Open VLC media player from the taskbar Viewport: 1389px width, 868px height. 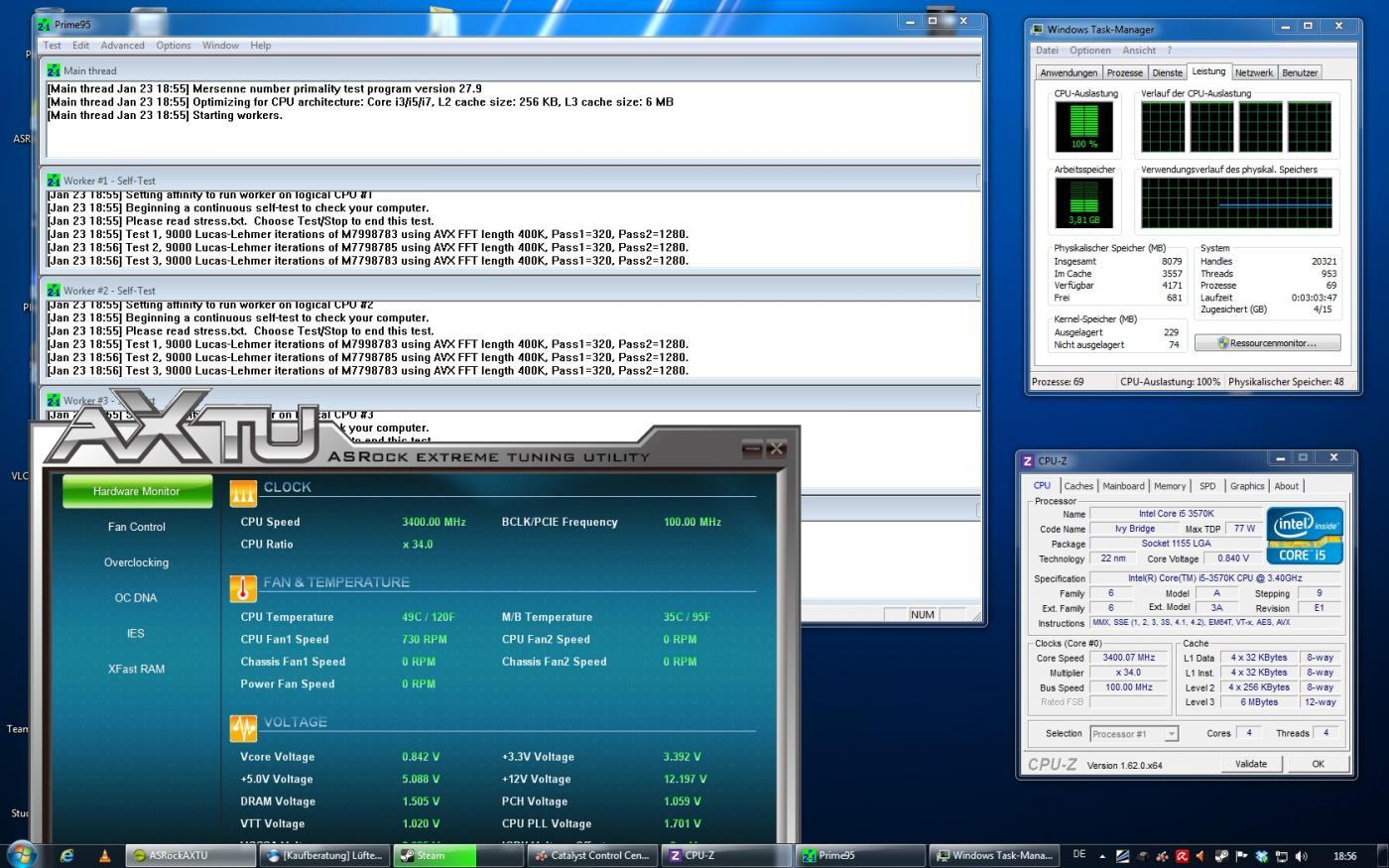pos(104,855)
